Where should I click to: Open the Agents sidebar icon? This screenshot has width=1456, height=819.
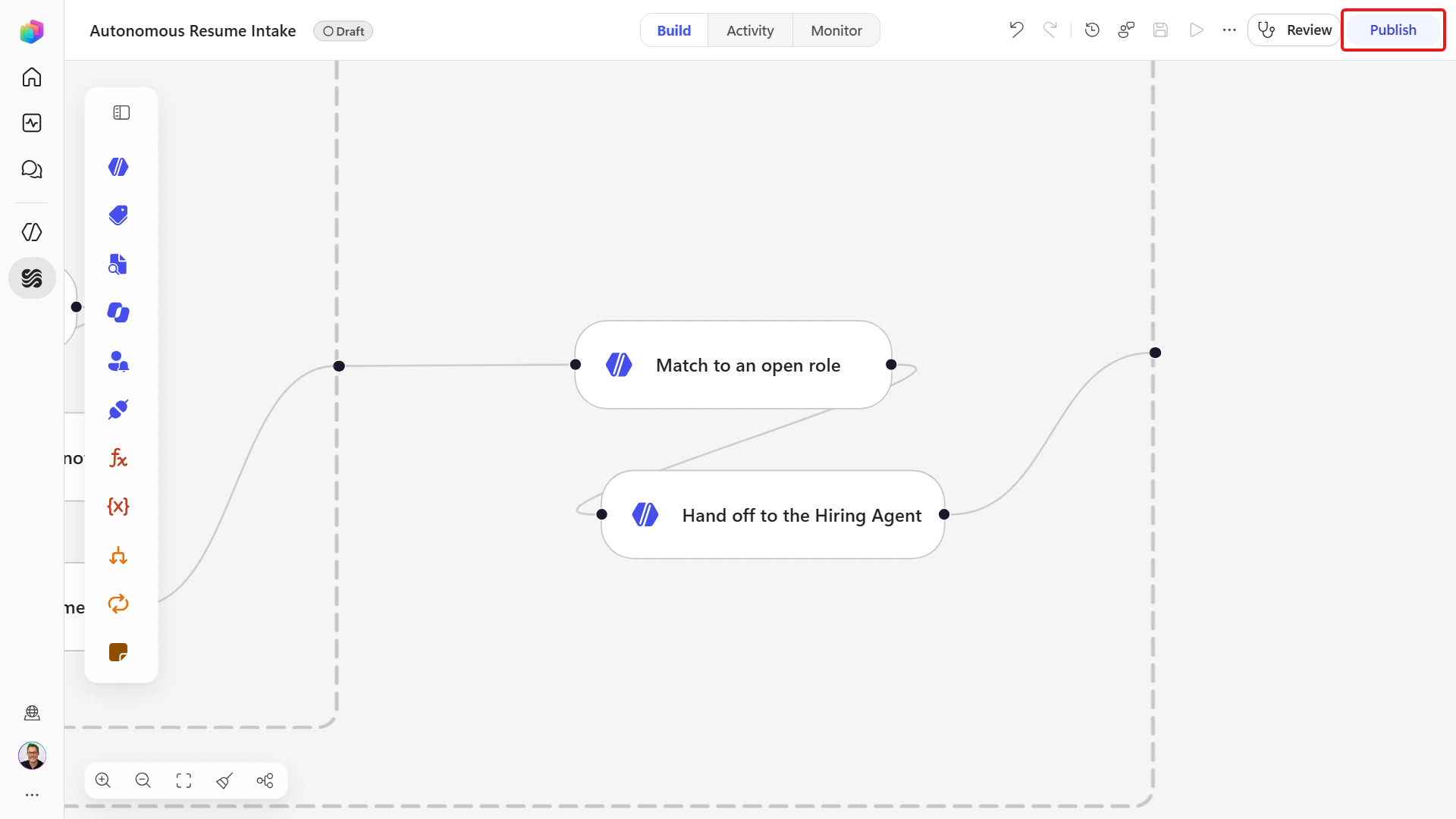click(x=32, y=232)
